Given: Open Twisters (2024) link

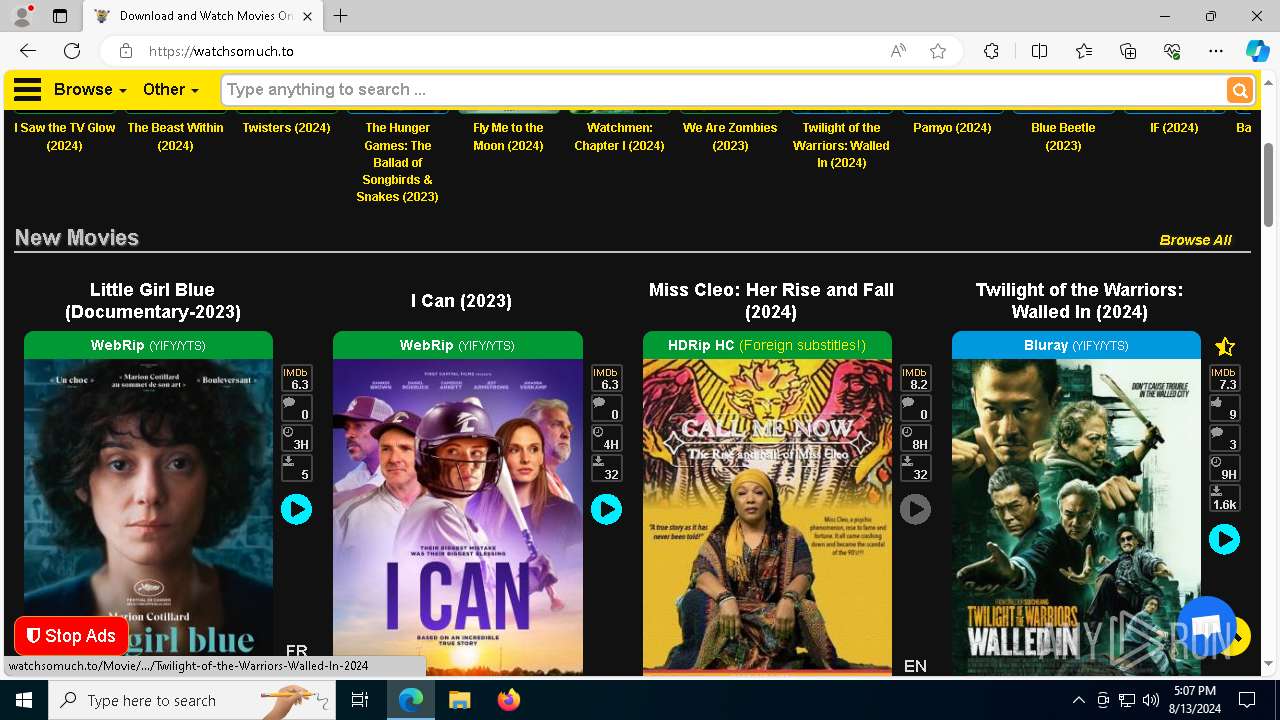Looking at the screenshot, I should [x=286, y=128].
